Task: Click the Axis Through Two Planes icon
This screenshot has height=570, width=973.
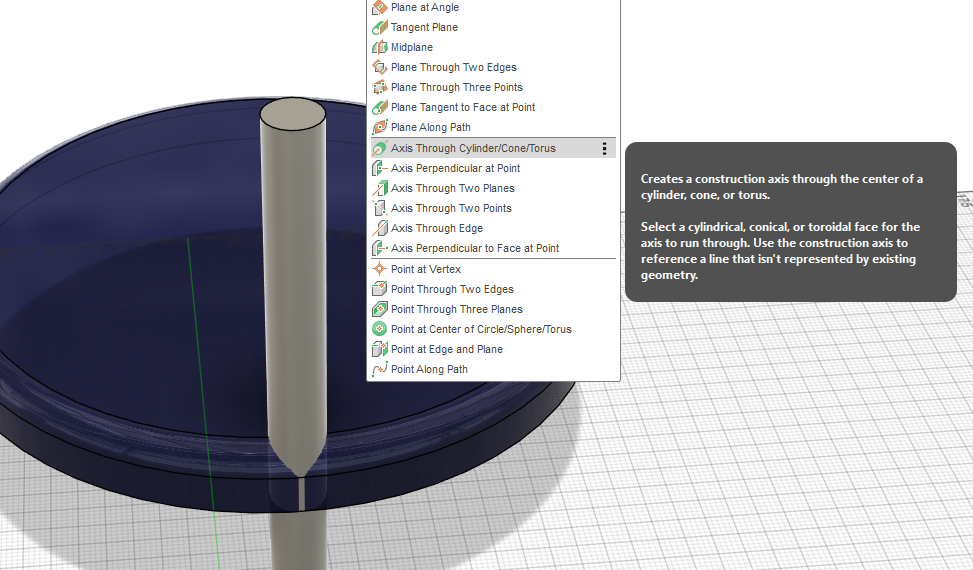Action: tap(379, 188)
